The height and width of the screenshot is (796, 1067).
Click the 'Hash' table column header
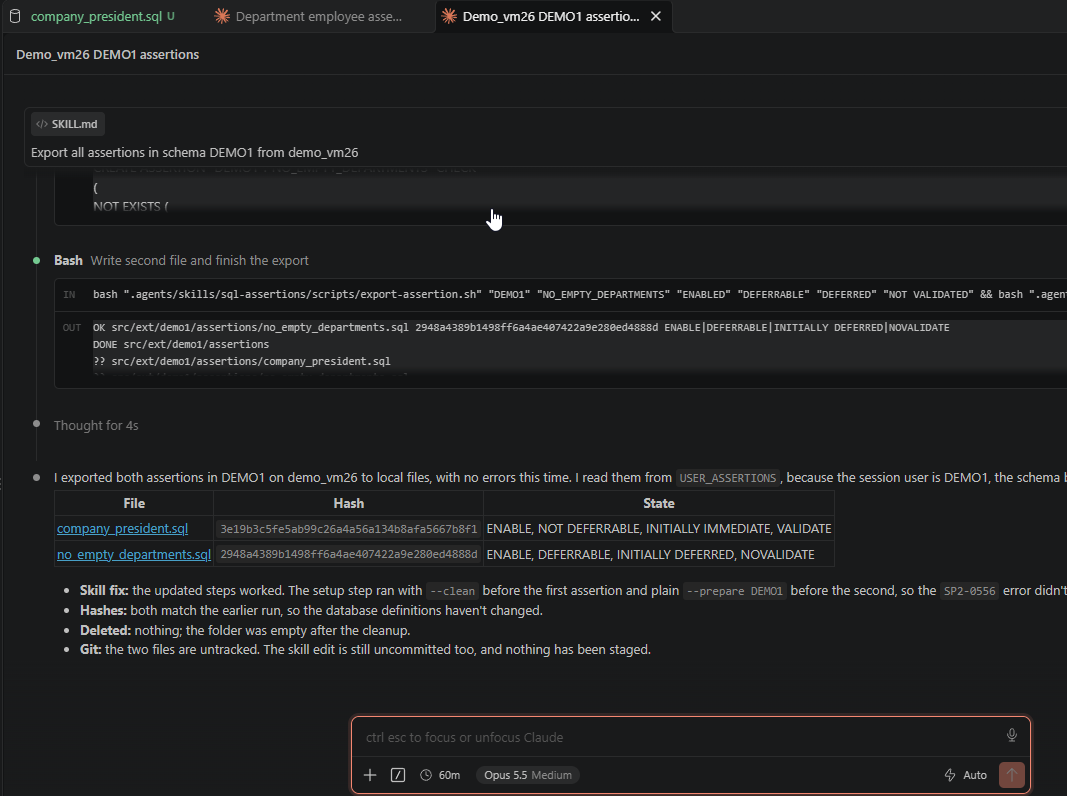[x=348, y=503]
